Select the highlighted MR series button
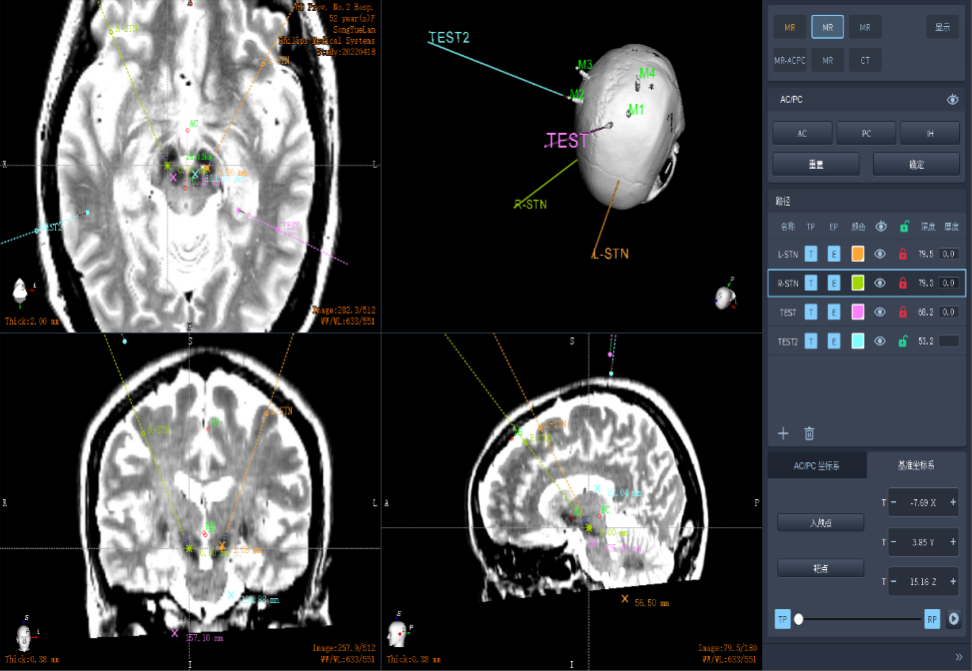The height and width of the screenshot is (671, 972). 828,27
